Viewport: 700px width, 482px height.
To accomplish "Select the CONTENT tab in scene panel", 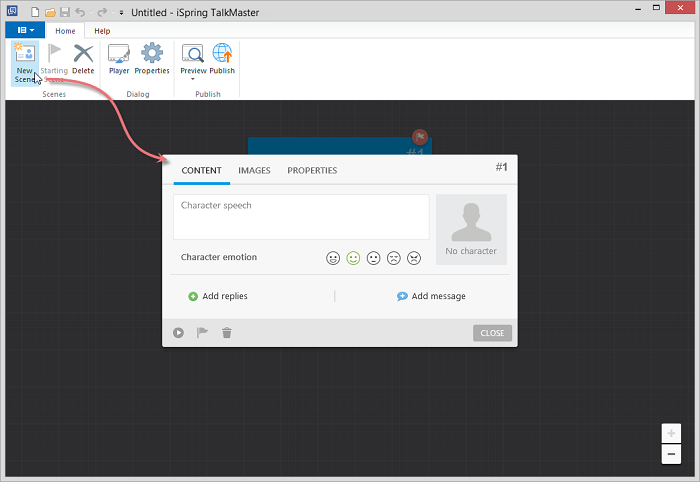I will pos(201,170).
